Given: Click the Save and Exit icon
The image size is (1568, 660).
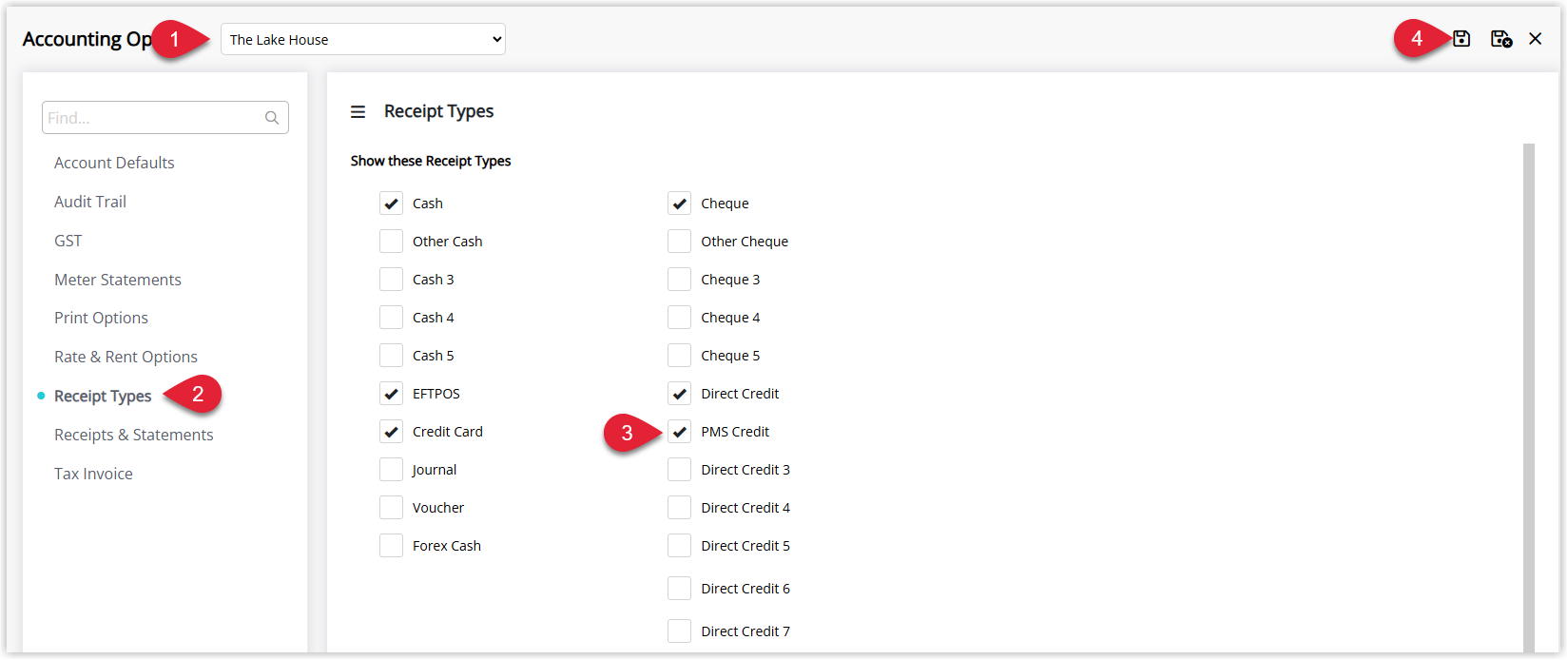Looking at the screenshot, I should coord(1501,39).
